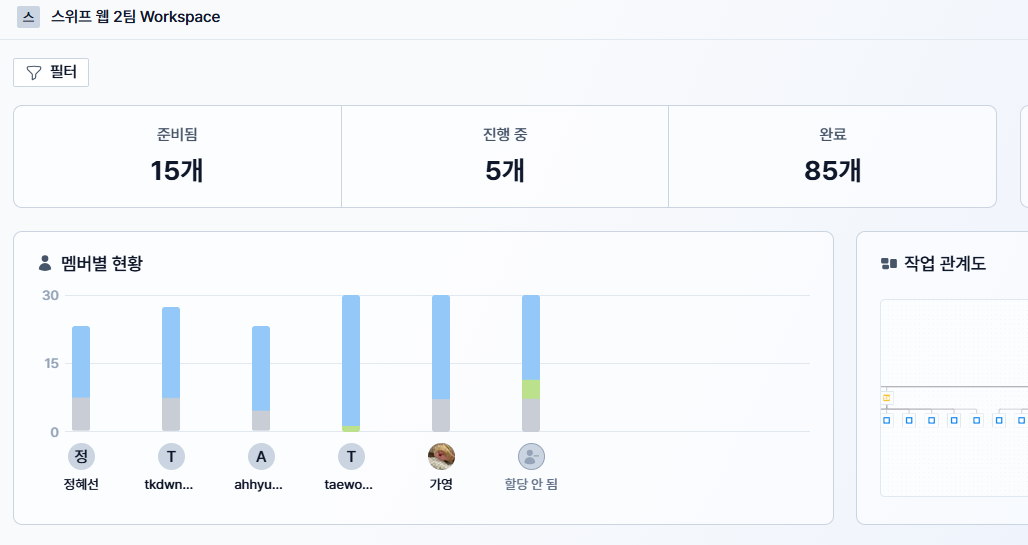The image size is (1028, 545).
Task: Click the tkdwn member avatar
Action: click(171, 457)
